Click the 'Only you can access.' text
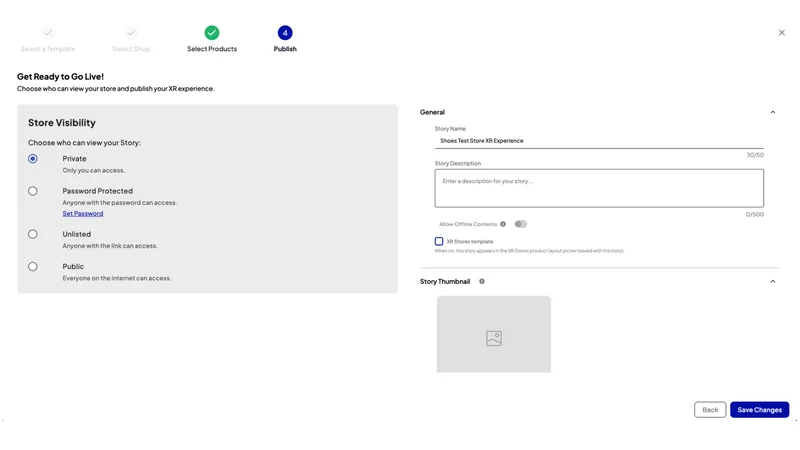 tap(93, 170)
